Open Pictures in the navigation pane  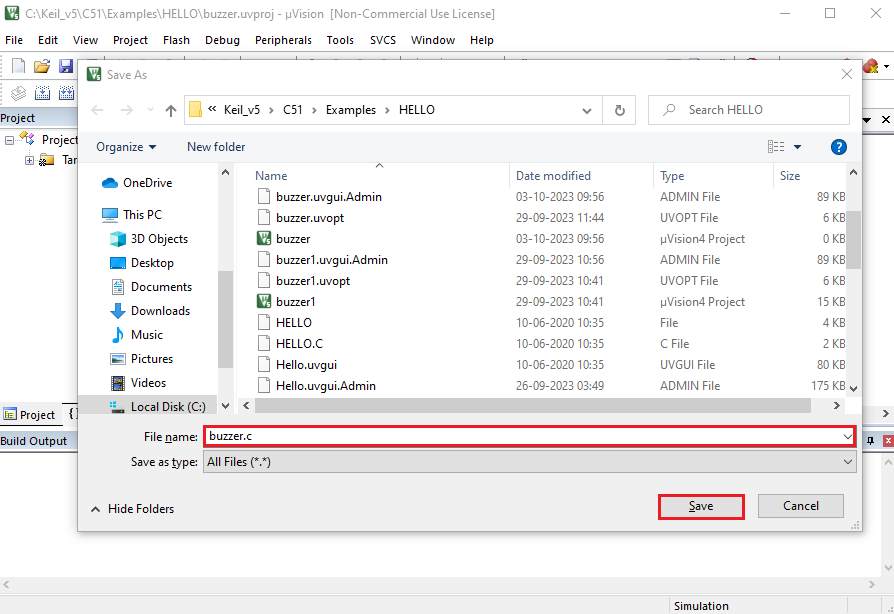tap(141, 359)
